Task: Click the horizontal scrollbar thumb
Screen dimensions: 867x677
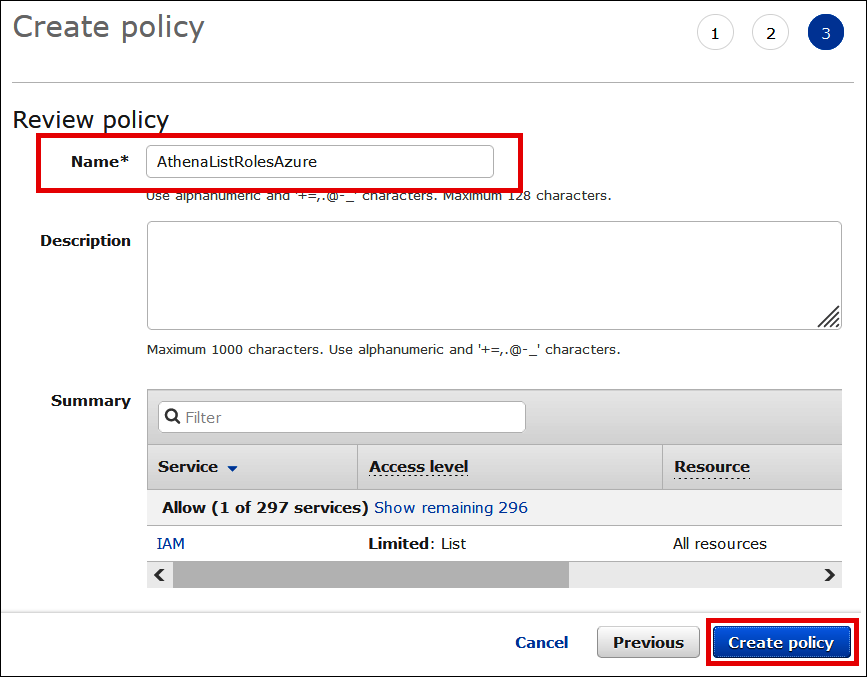Action: pyautogui.click(x=370, y=575)
